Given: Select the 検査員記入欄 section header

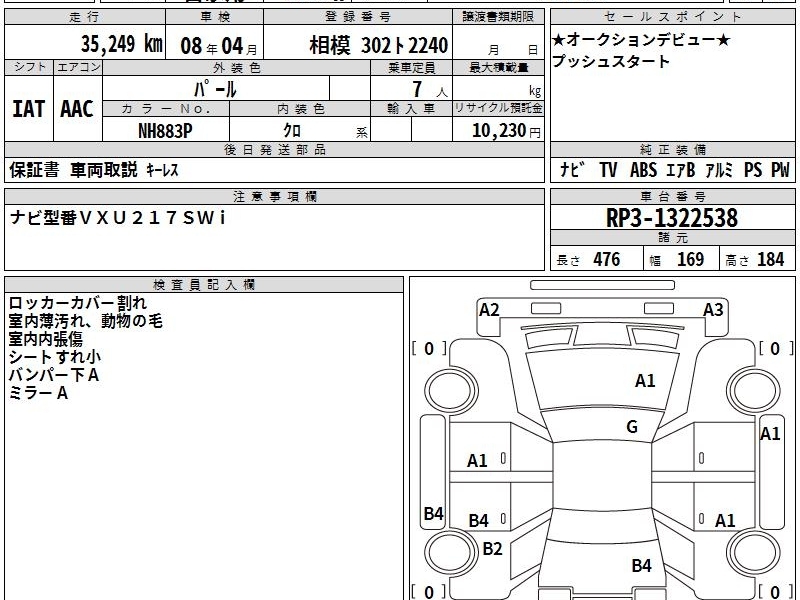Looking at the screenshot, I should pyautogui.click(x=204, y=285).
